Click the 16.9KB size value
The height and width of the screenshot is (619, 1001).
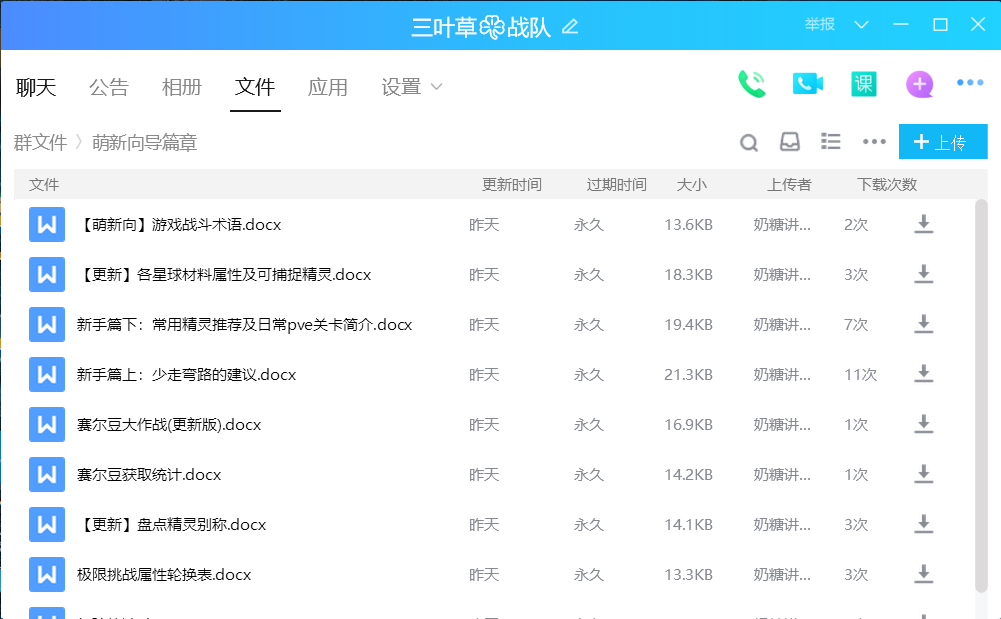(688, 424)
